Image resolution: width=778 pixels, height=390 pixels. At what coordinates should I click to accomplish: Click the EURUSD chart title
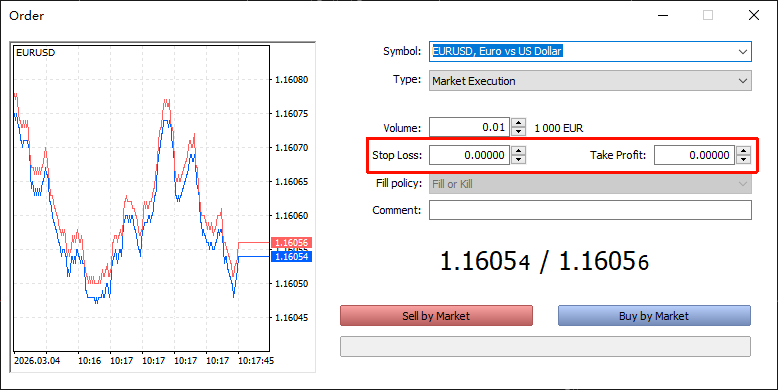click(35, 53)
